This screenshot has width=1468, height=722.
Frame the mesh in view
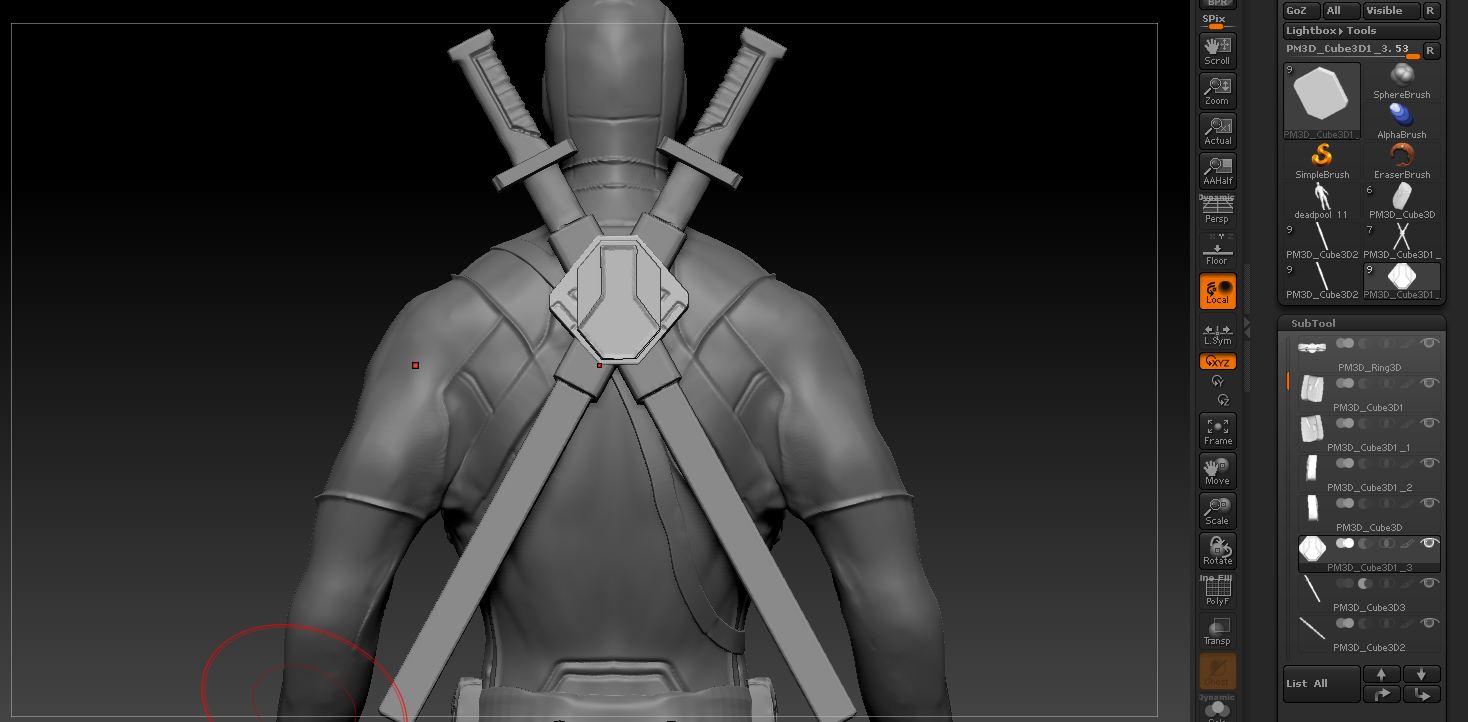tap(1217, 431)
